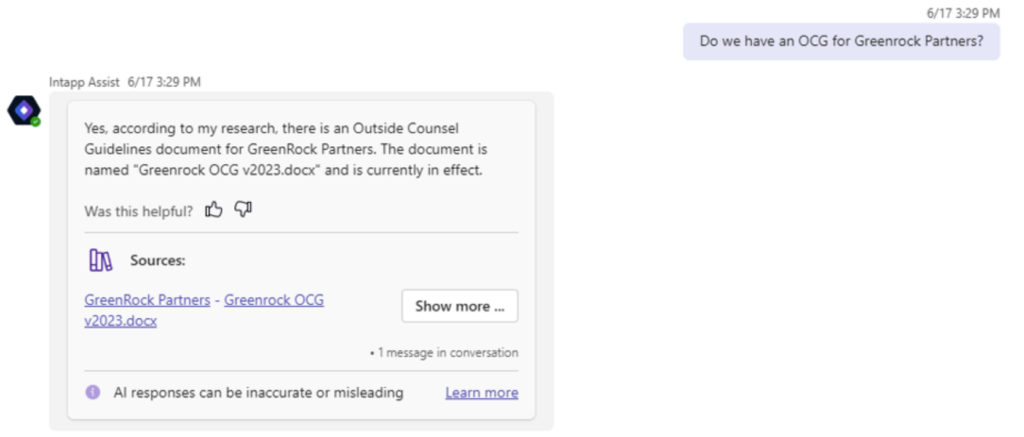Expand sources with Show more button
This screenshot has width=1024, height=437.
pos(459,306)
